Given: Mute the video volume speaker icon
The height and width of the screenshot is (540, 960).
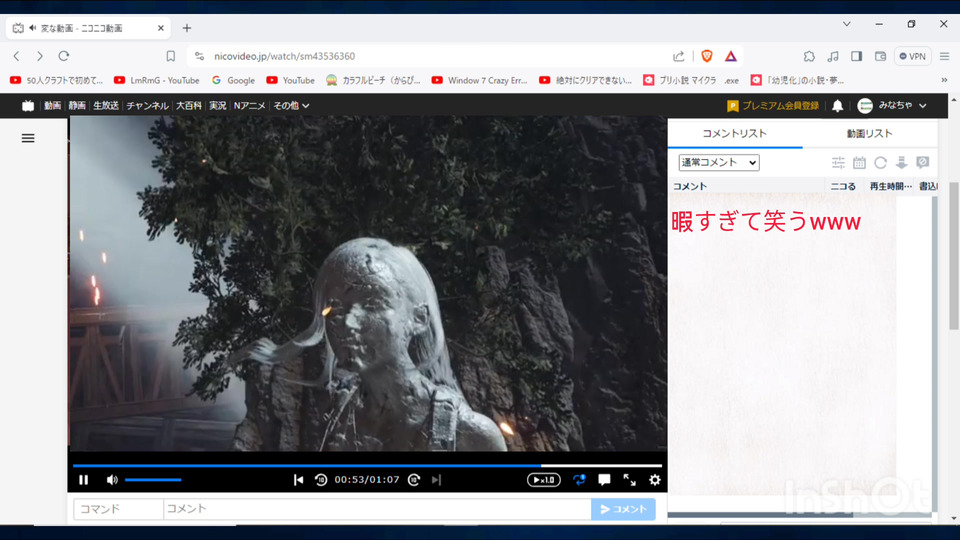Looking at the screenshot, I should pyautogui.click(x=112, y=480).
